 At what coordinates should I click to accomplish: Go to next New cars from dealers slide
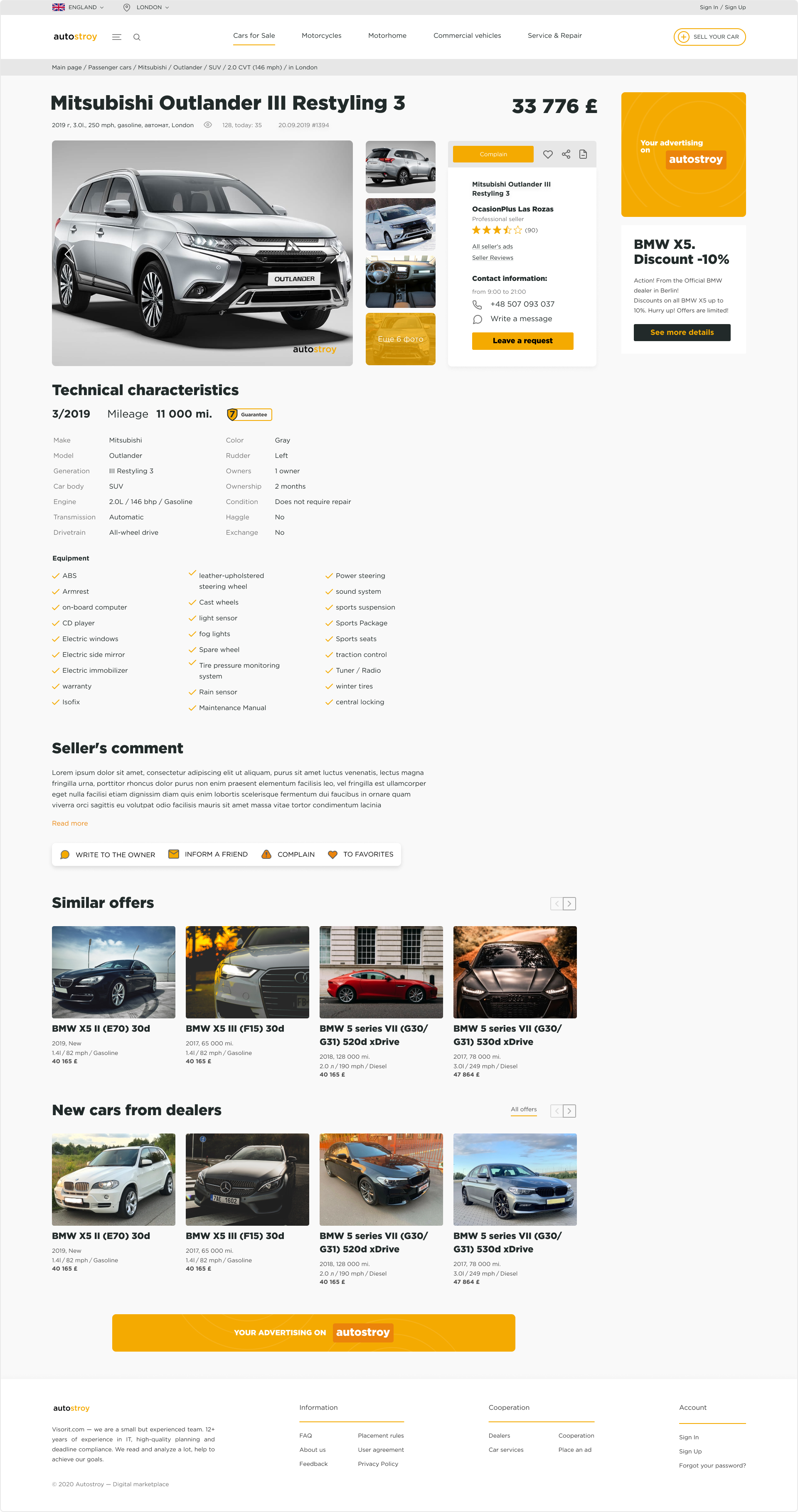(x=569, y=1111)
